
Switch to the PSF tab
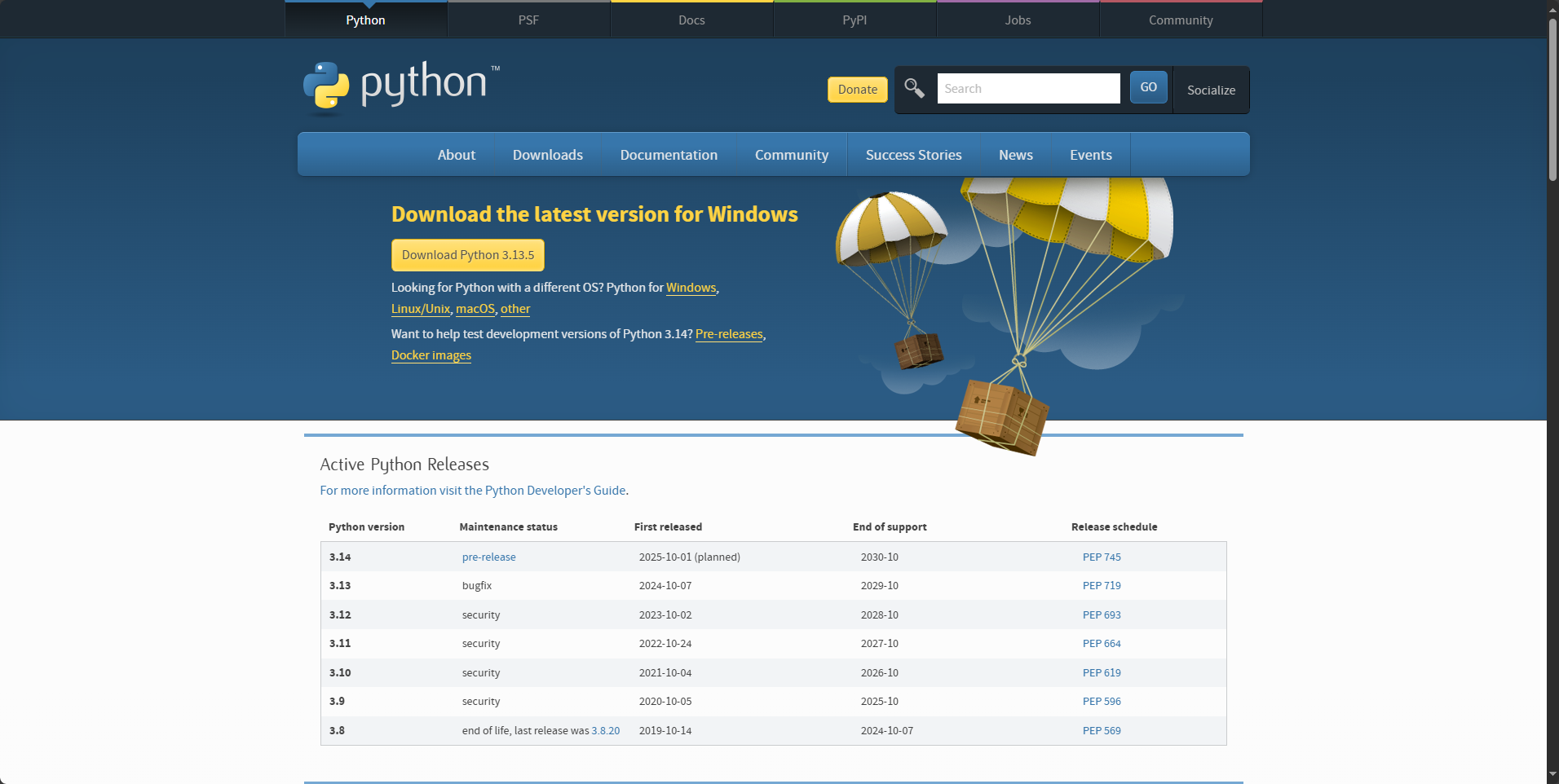click(528, 19)
